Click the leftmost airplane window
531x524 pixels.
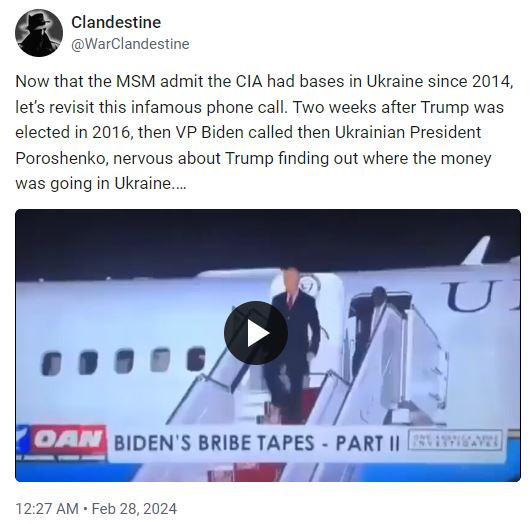[51, 364]
